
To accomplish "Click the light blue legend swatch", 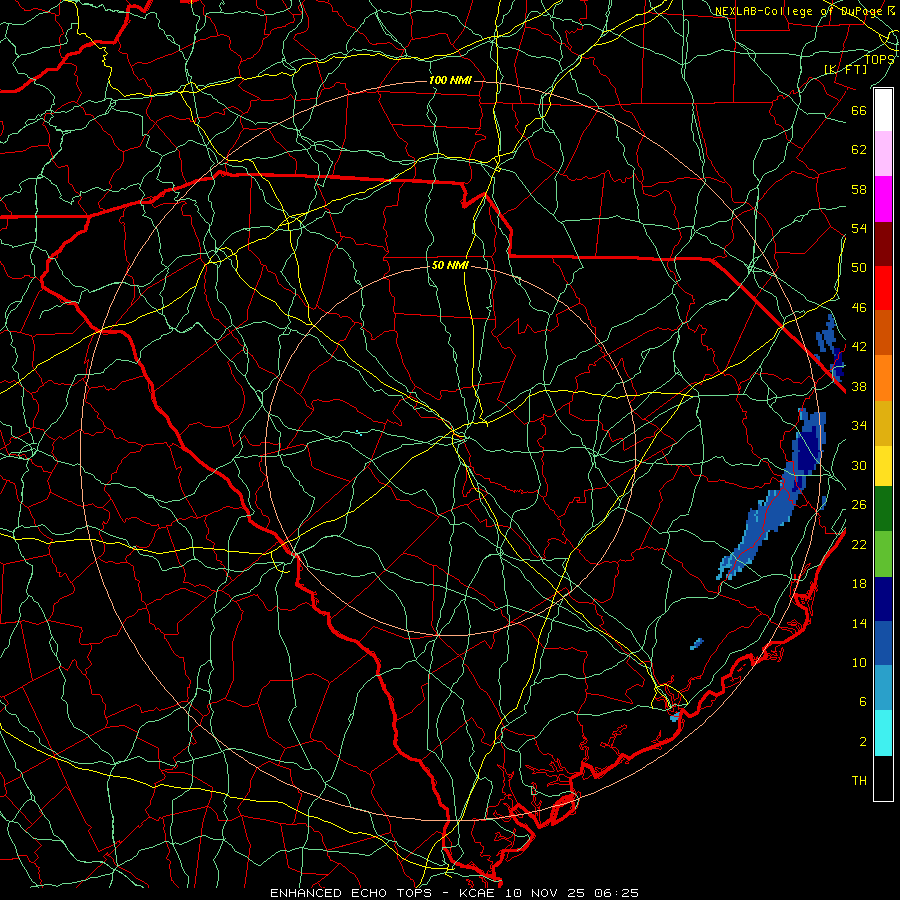I will coord(883,688).
